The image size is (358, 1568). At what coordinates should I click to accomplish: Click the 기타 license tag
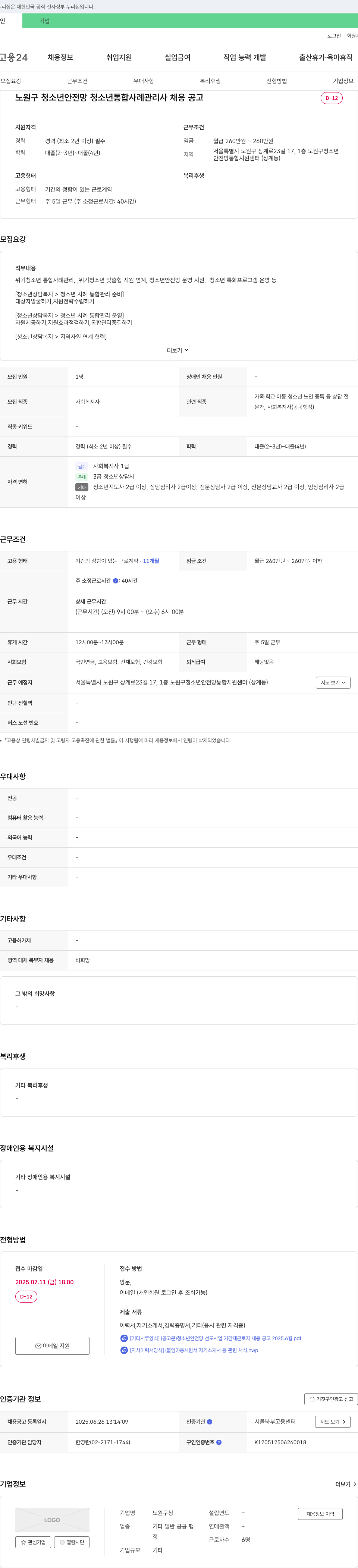pos(82,487)
